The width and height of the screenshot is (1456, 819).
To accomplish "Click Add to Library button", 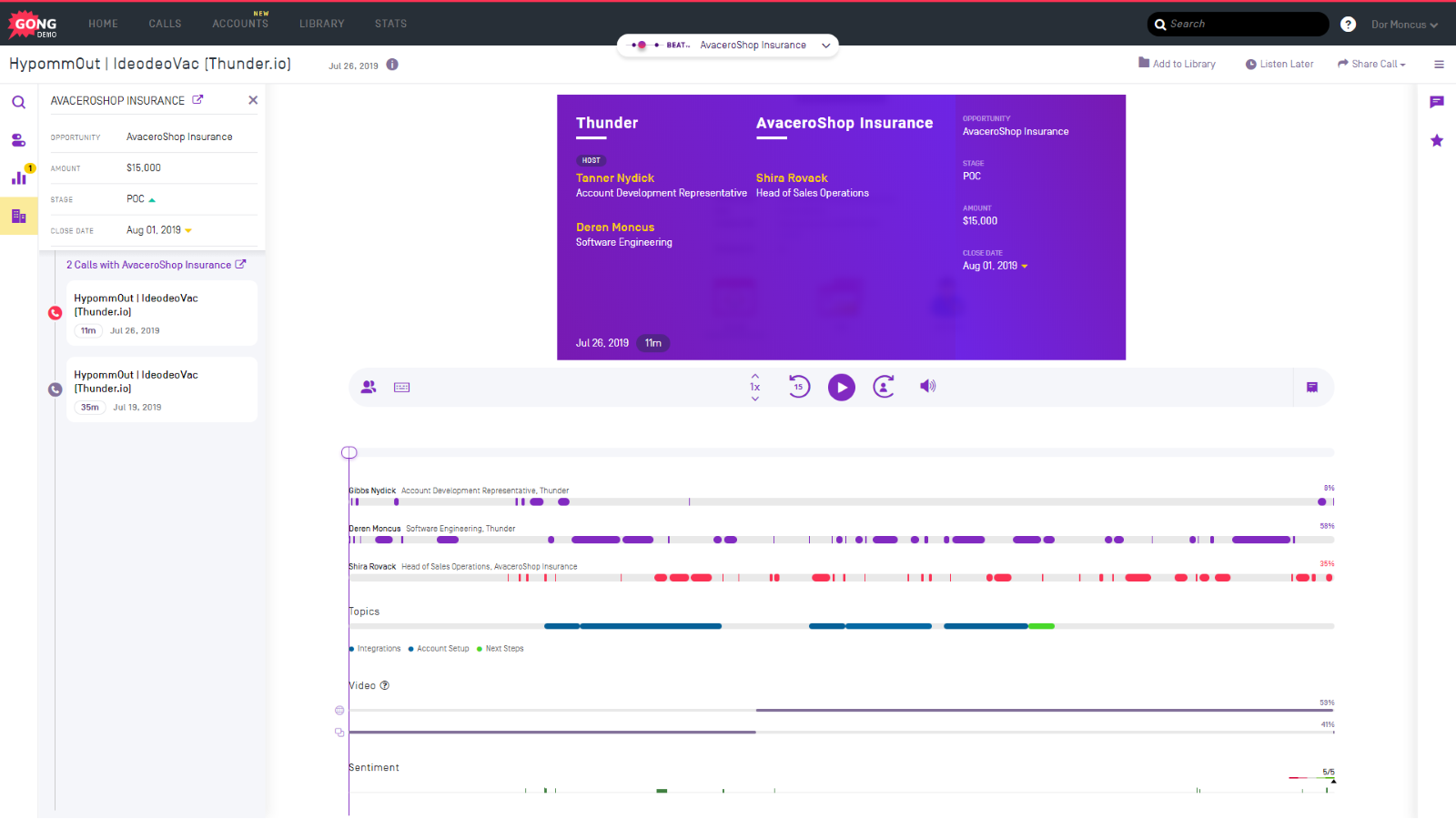I will click(x=1177, y=64).
